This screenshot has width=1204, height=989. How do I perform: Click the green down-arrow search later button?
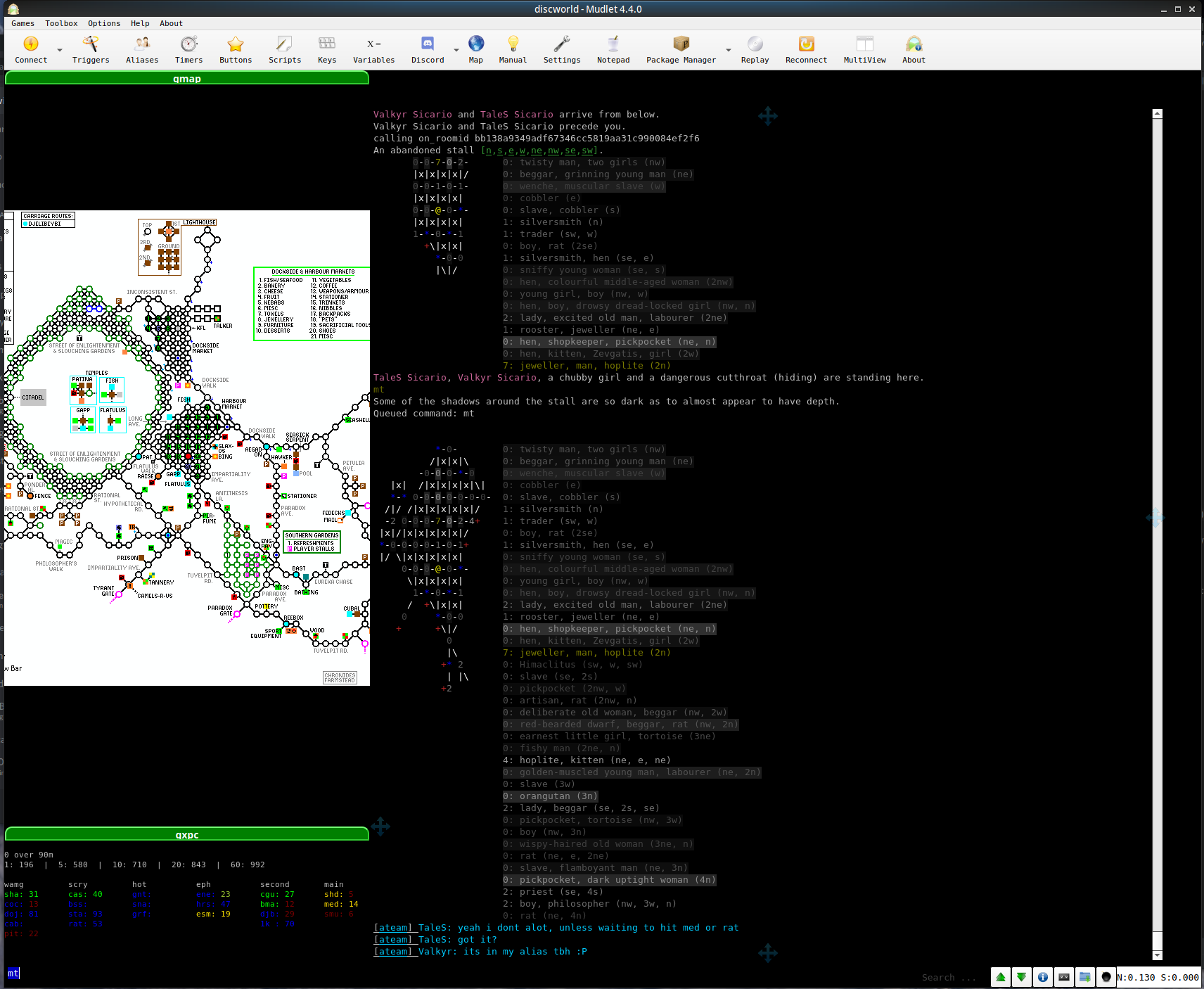coord(1022,977)
